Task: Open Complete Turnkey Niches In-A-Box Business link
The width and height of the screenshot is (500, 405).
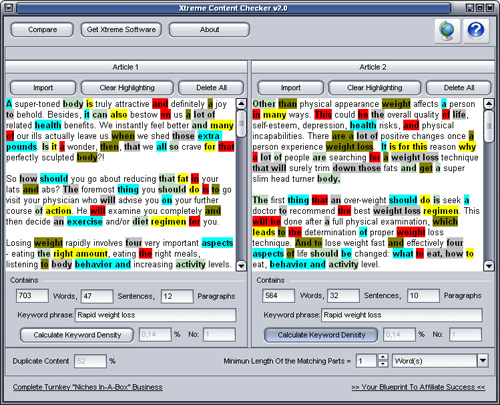Action: [x=88, y=387]
